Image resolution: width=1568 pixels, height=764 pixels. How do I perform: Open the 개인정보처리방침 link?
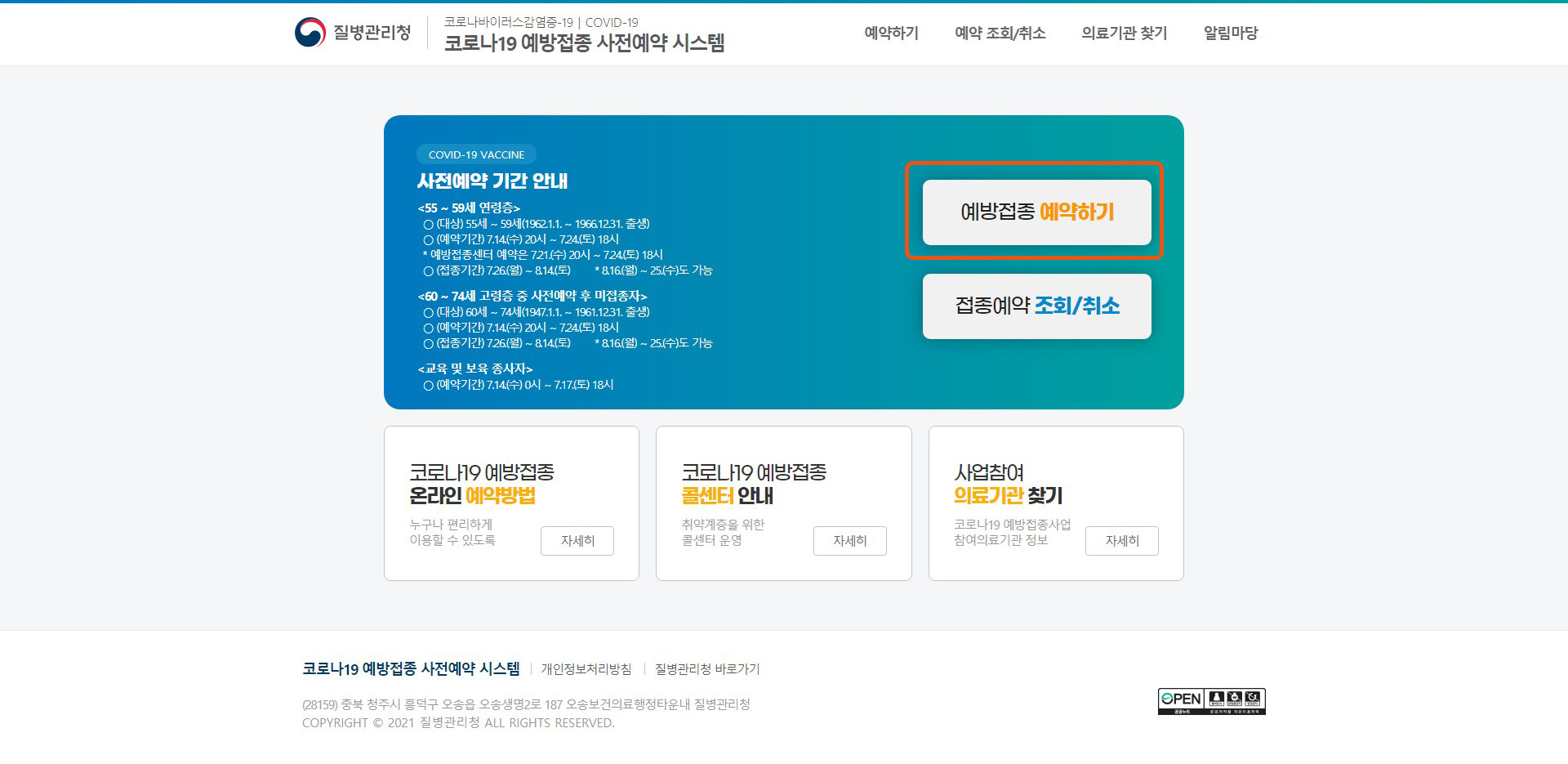tap(586, 669)
